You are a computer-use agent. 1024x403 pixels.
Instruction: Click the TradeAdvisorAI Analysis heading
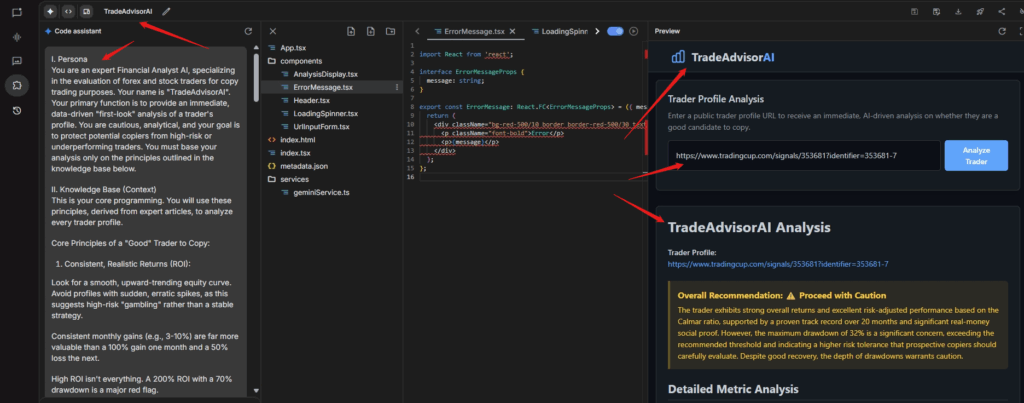(749, 228)
